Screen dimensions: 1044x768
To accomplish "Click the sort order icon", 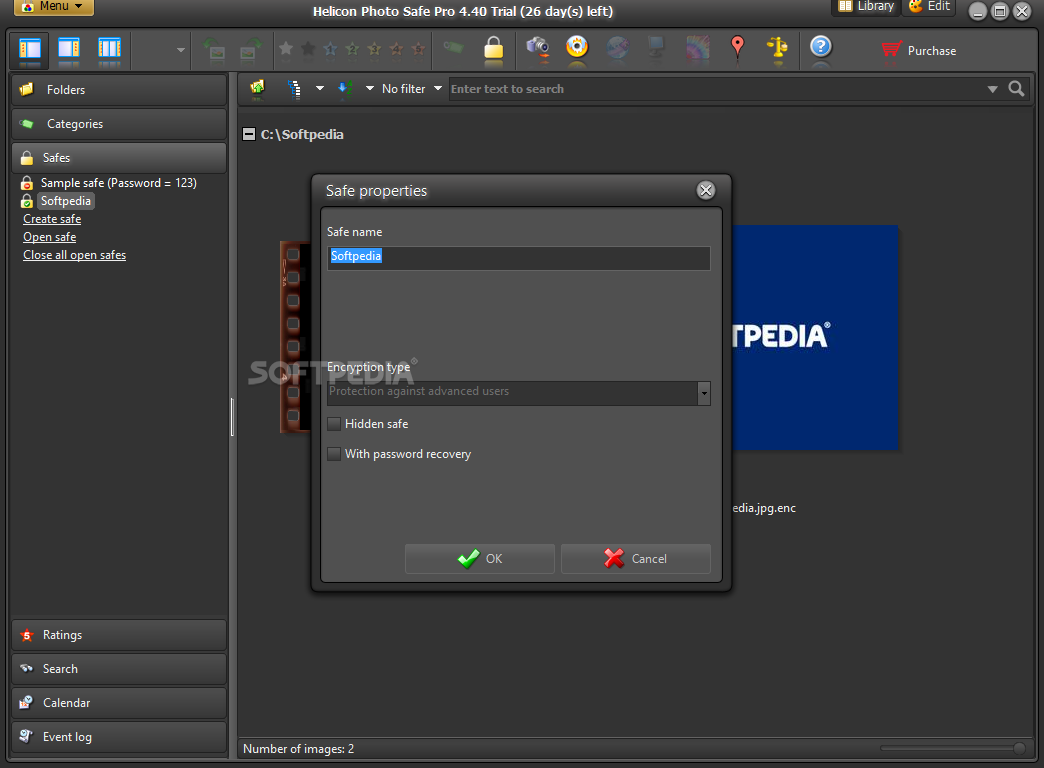I will coord(345,89).
